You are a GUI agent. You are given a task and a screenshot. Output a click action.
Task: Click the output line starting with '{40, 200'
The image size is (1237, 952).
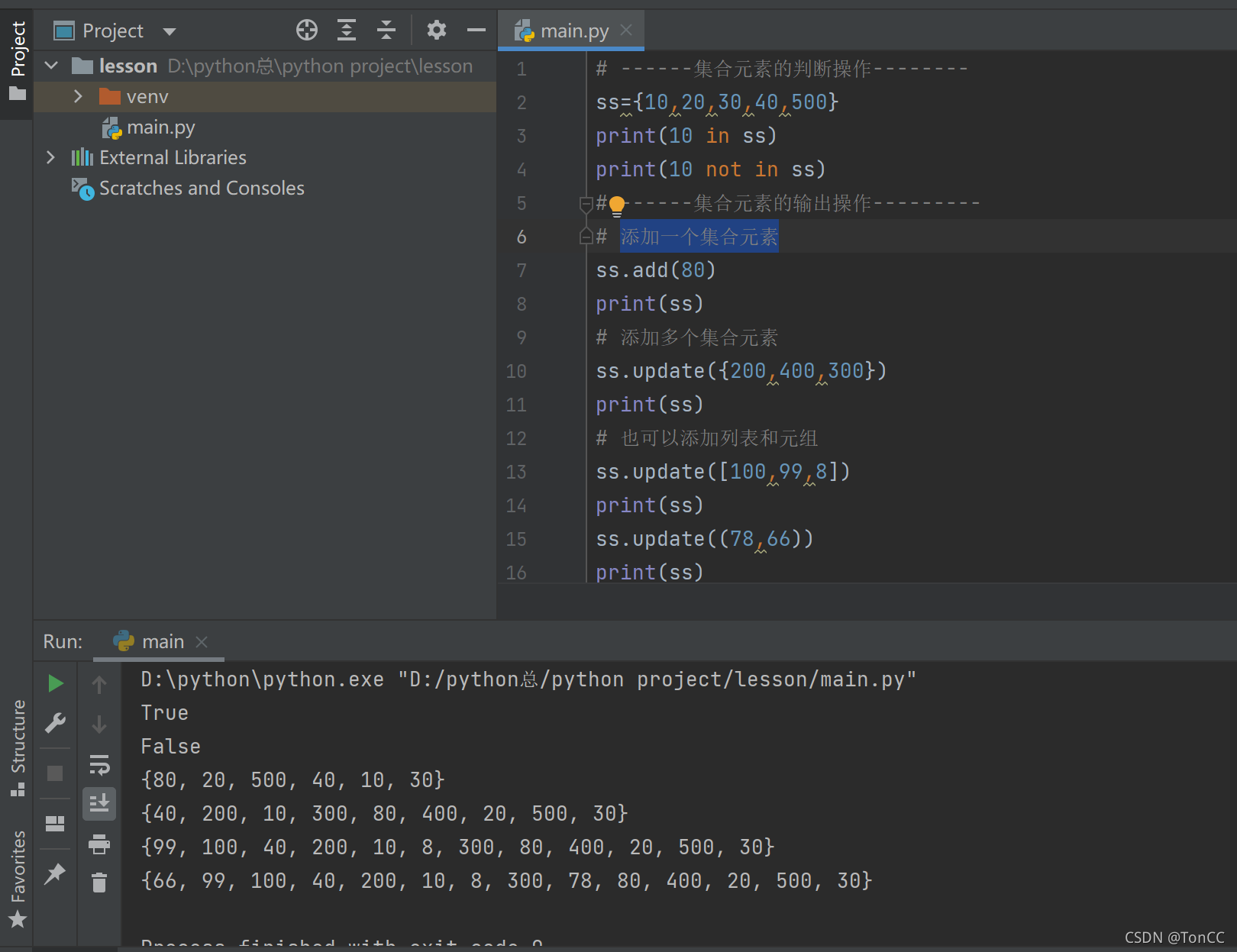pos(385,814)
